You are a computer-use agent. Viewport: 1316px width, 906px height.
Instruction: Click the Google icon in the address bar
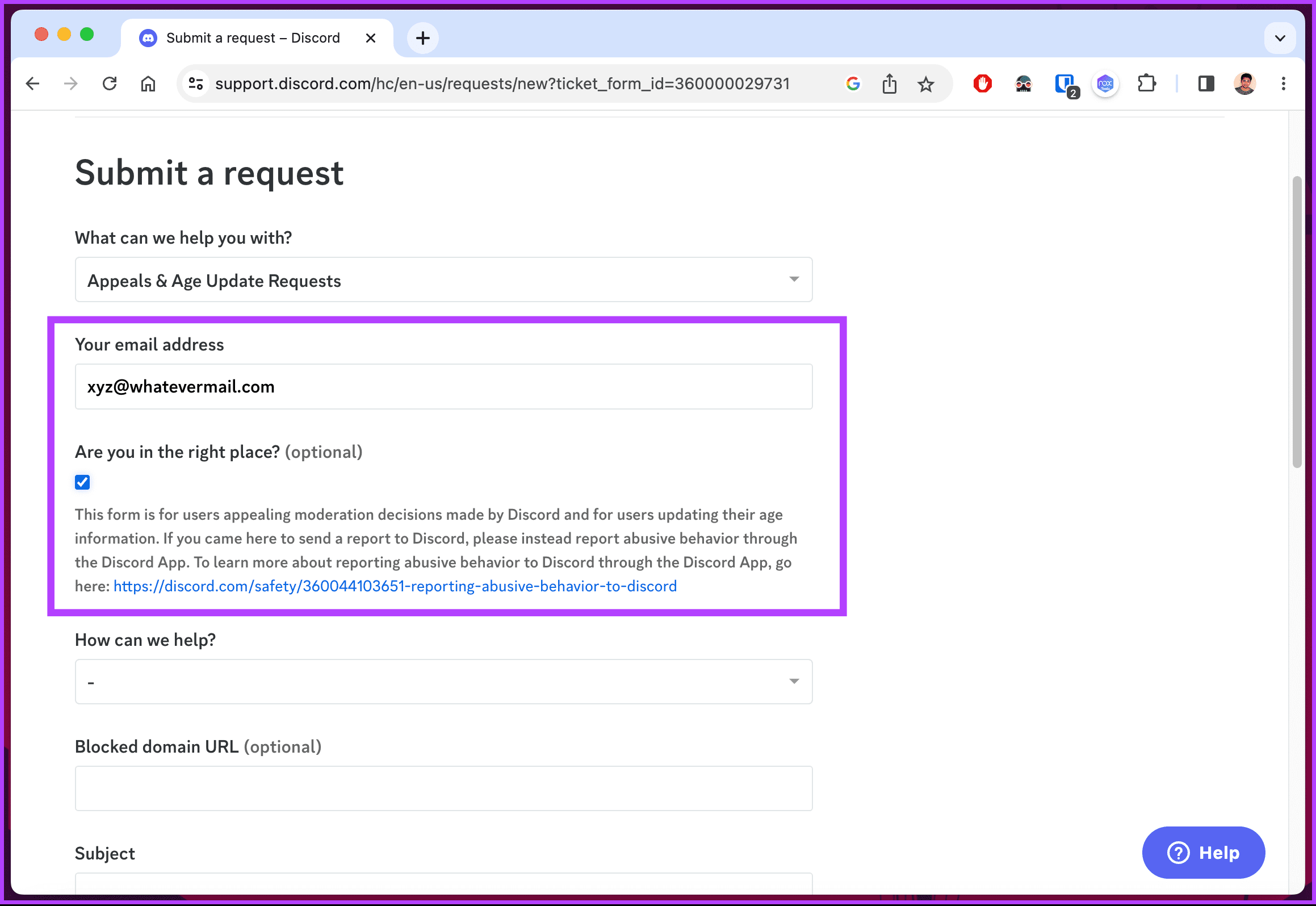853,84
